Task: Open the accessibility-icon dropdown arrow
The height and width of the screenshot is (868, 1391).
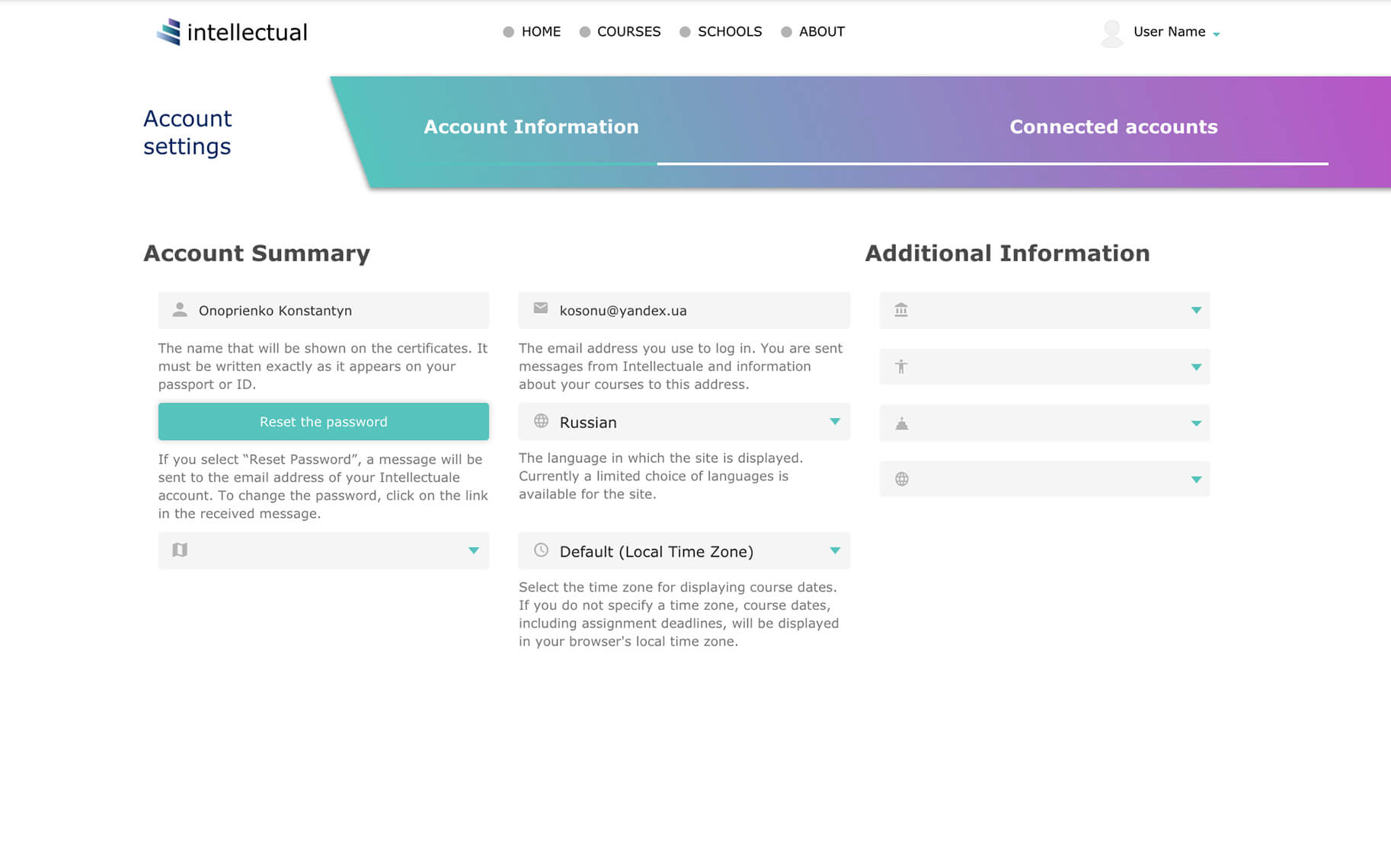Action: coord(1196,367)
